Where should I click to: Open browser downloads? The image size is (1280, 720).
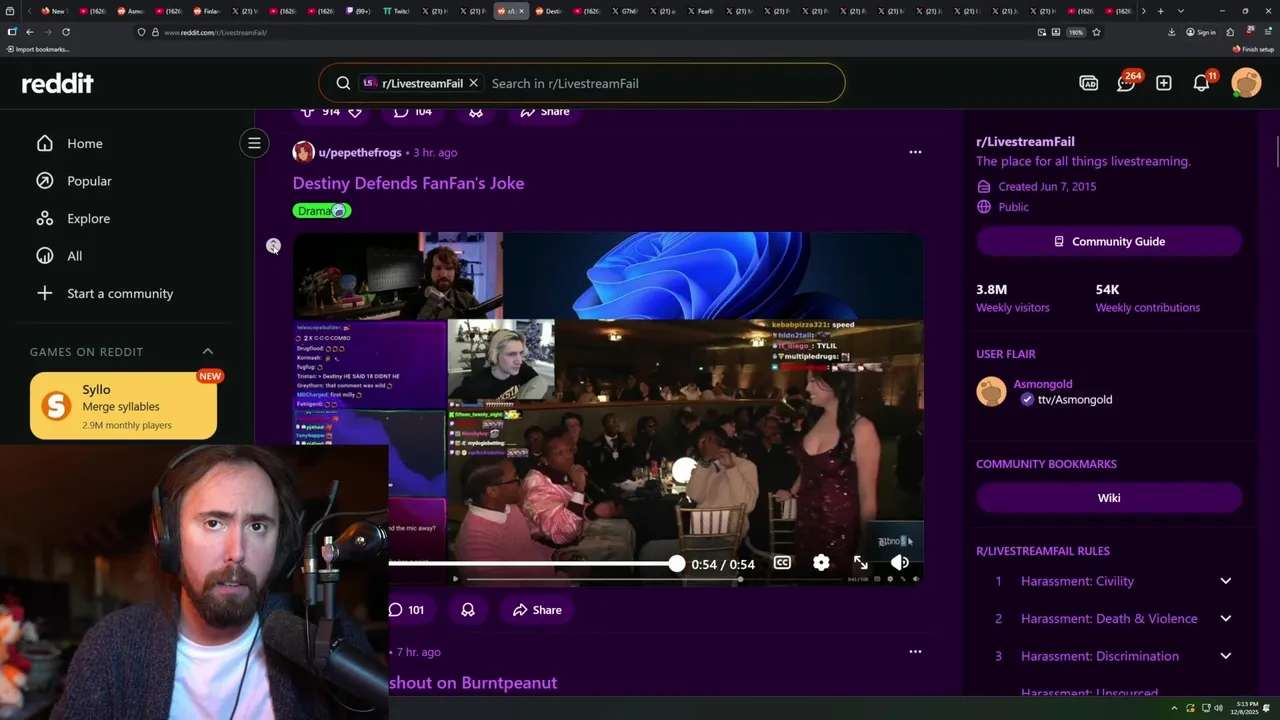coord(1171,32)
